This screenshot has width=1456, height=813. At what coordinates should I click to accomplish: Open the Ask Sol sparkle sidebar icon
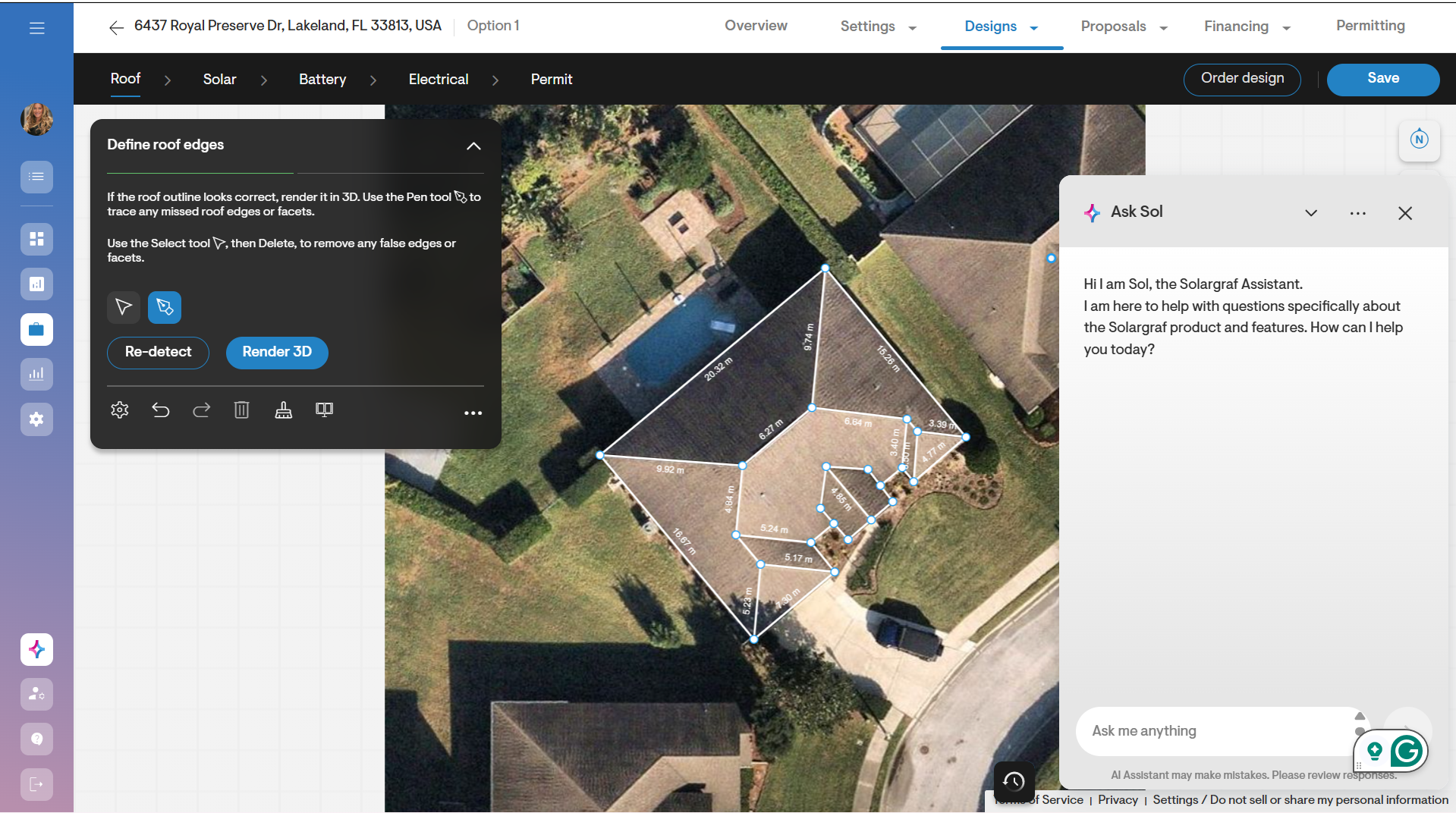pyautogui.click(x=36, y=649)
